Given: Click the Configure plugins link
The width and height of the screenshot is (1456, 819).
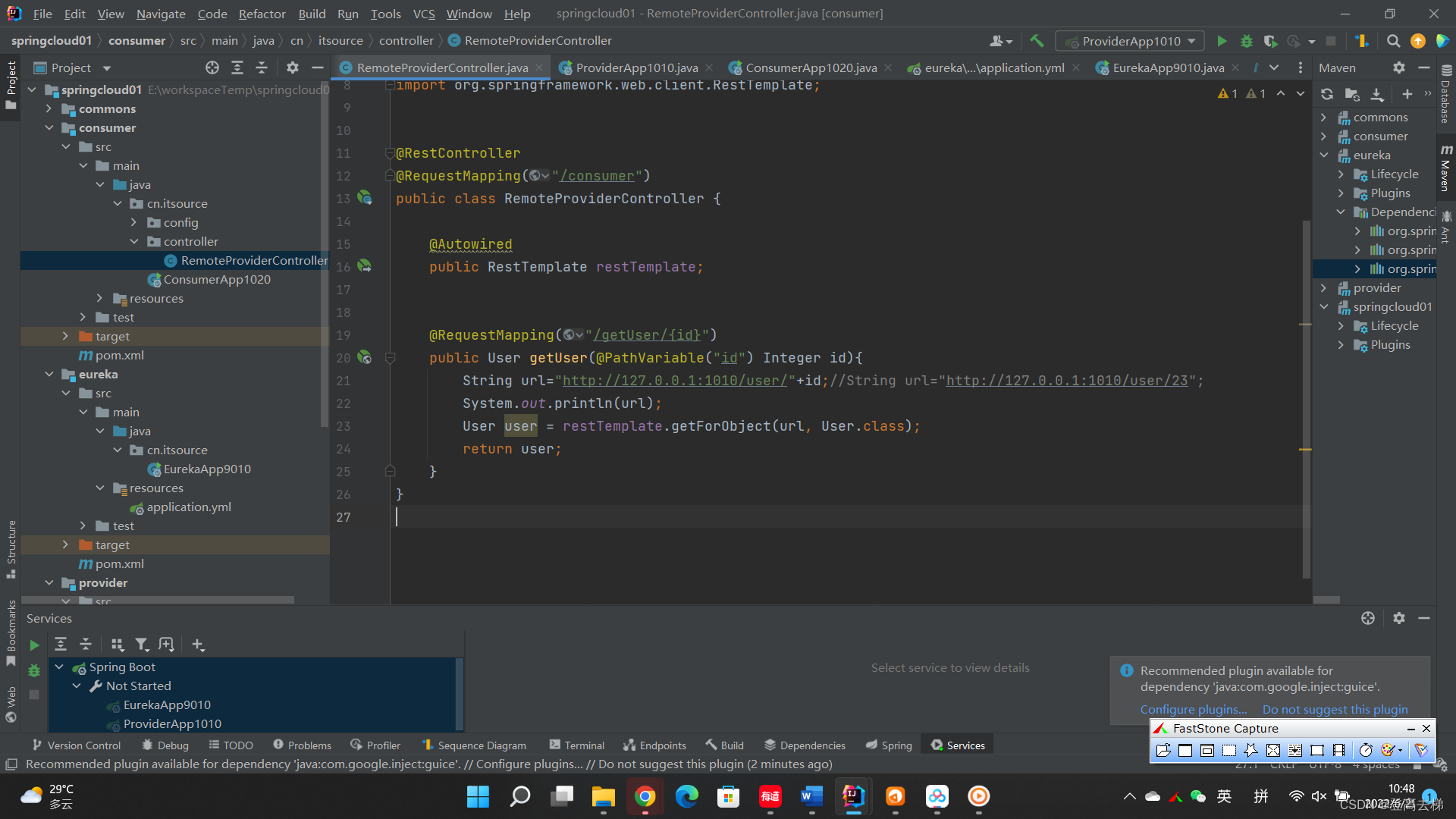Looking at the screenshot, I should tap(1193, 709).
